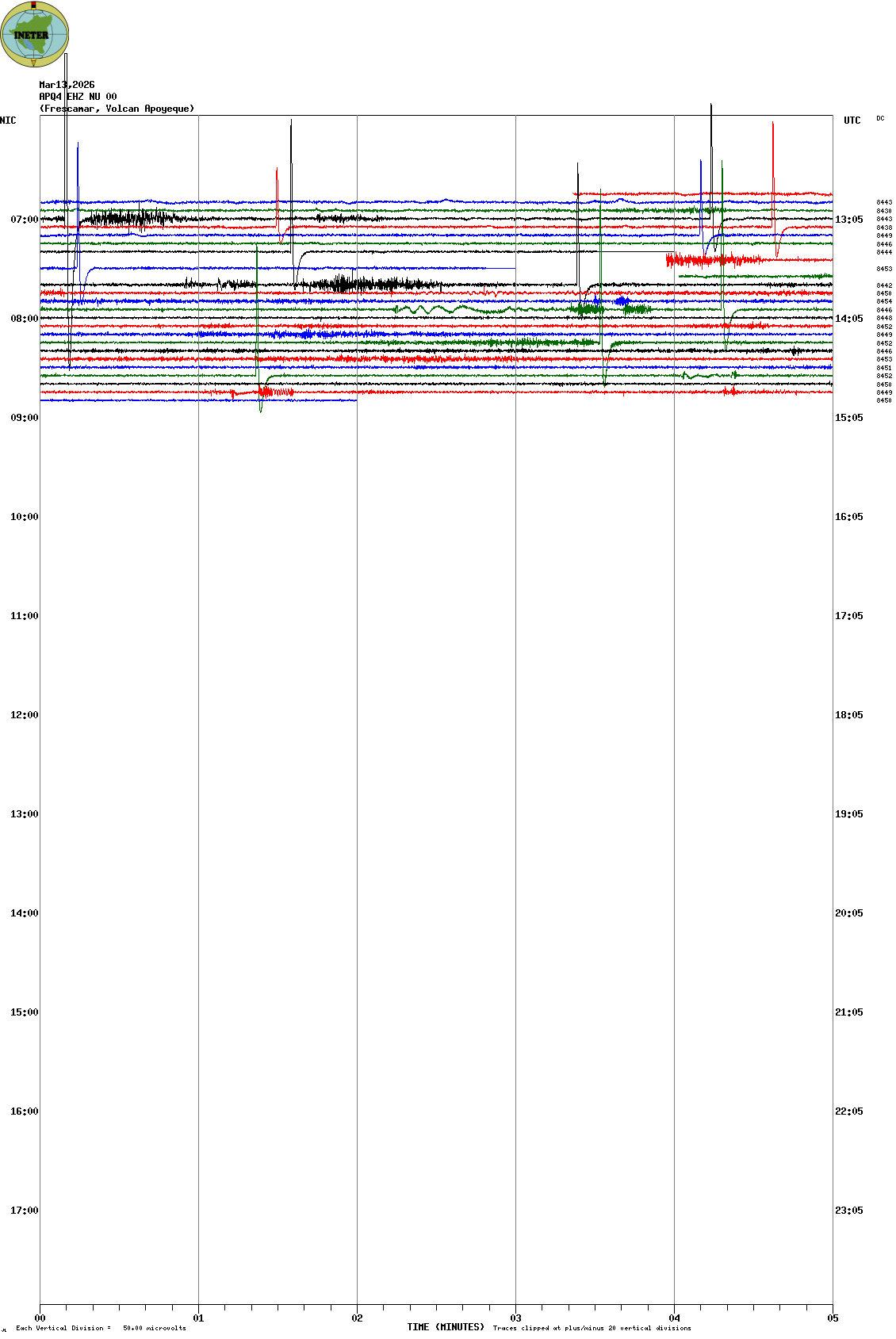Viewport: 896px width, 1339px height.
Task: Click the 05 minute tick label on the axis
Action: point(833,1318)
